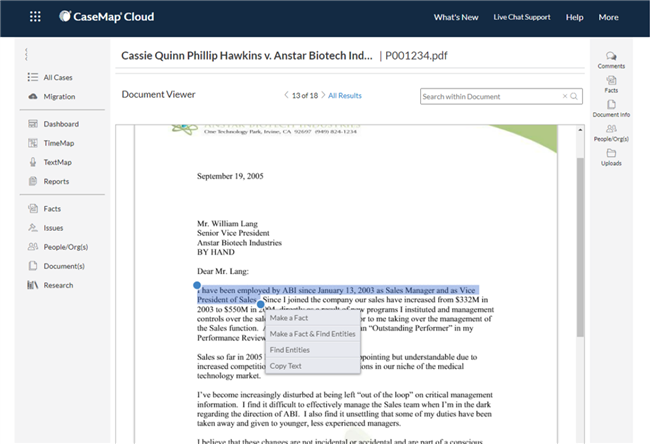650x444 pixels.
Task: Click the search magnifier icon
Action: 574,96
